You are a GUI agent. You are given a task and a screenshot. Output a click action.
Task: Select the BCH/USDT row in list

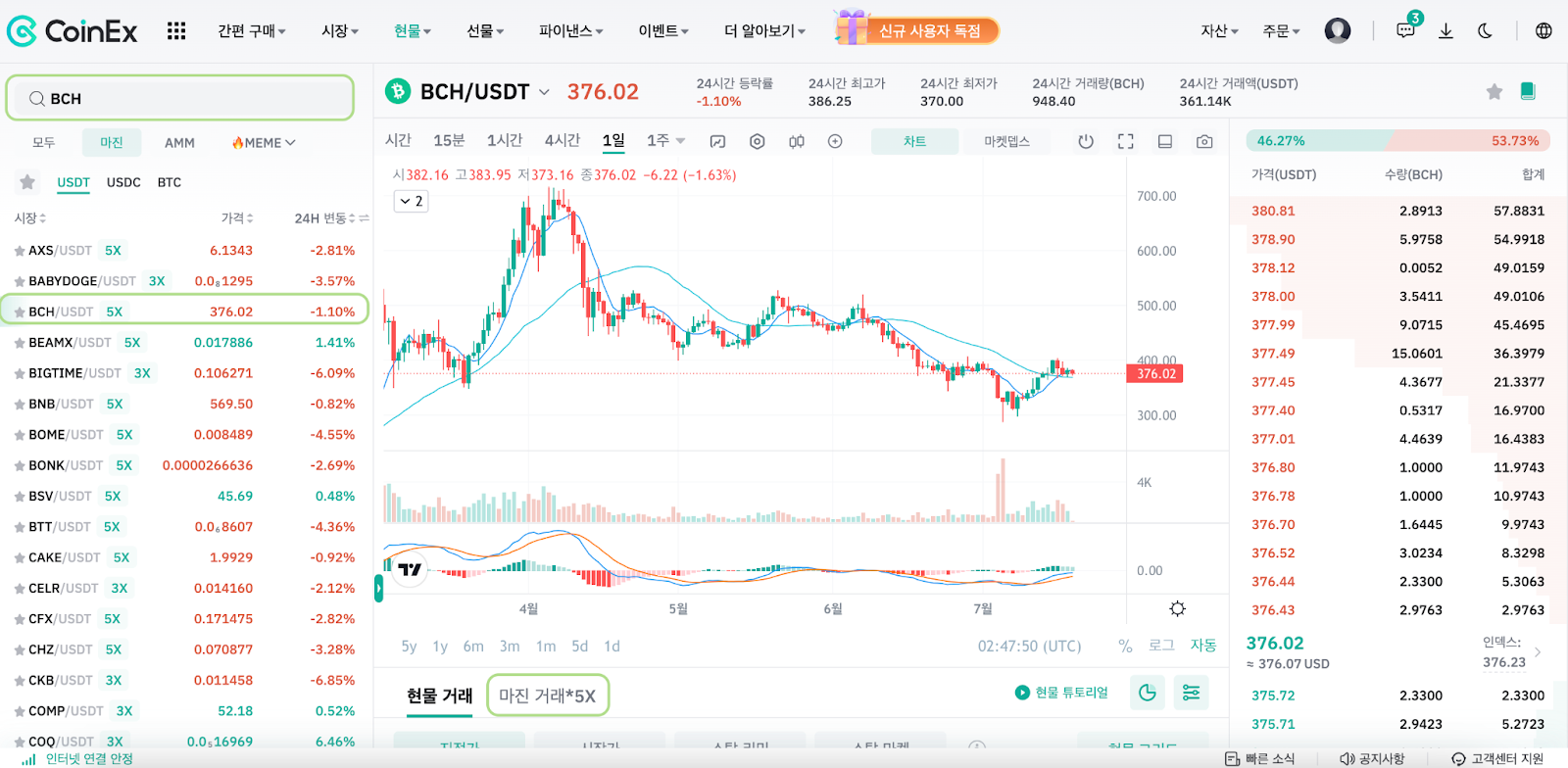pyautogui.click(x=184, y=312)
